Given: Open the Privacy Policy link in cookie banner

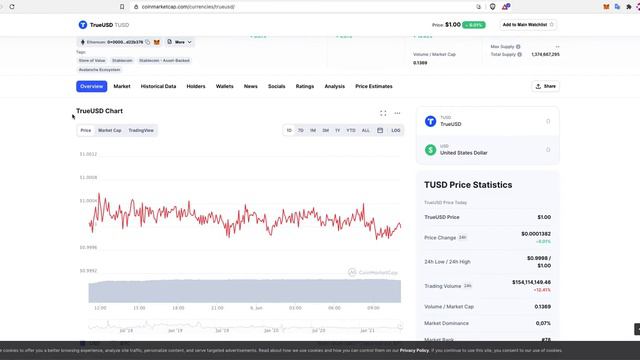Looking at the screenshot, I should [414, 350].
